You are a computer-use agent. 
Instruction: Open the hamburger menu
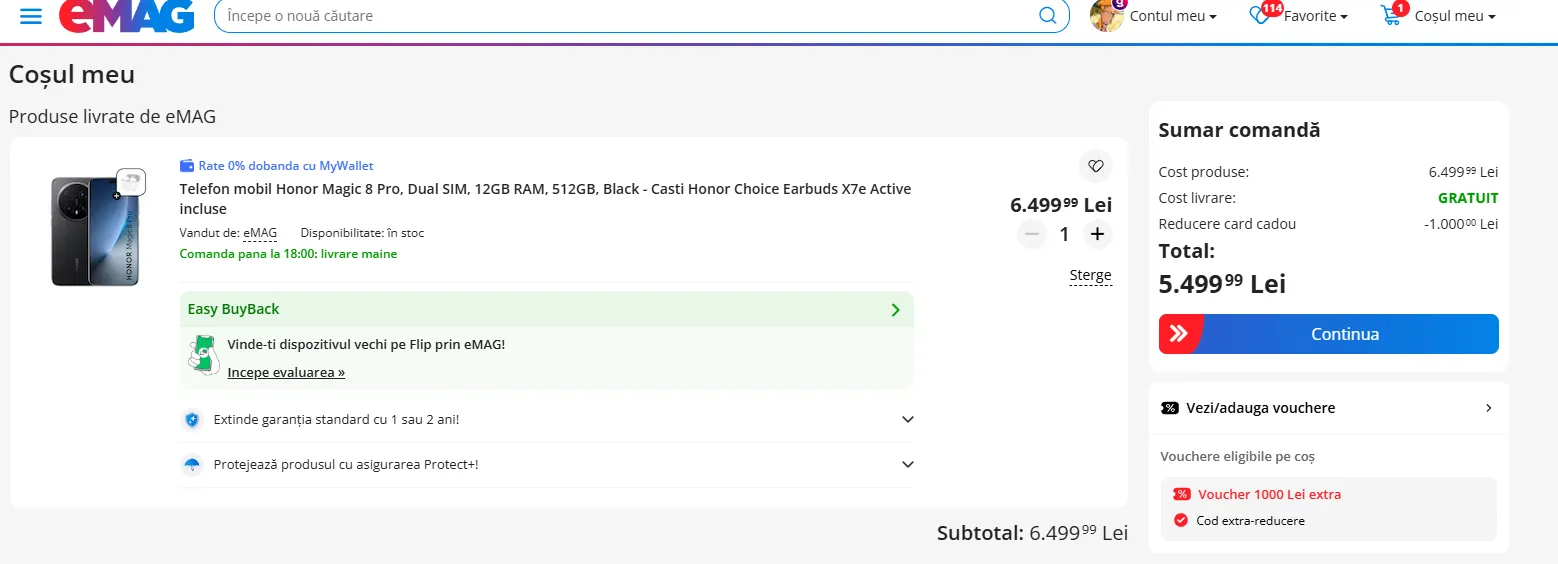coord(31,17)
